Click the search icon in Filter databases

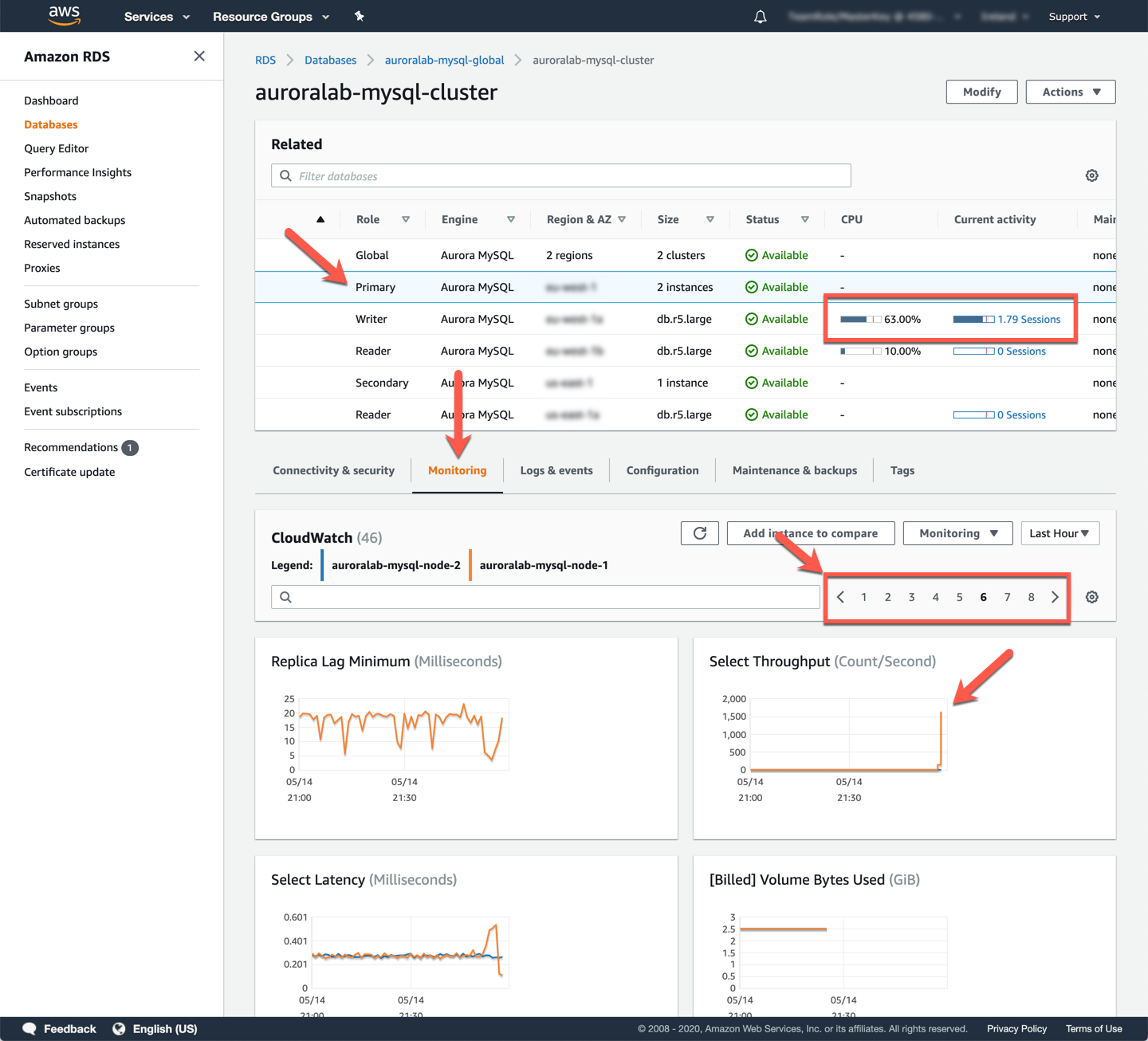(x=285, y=176)
